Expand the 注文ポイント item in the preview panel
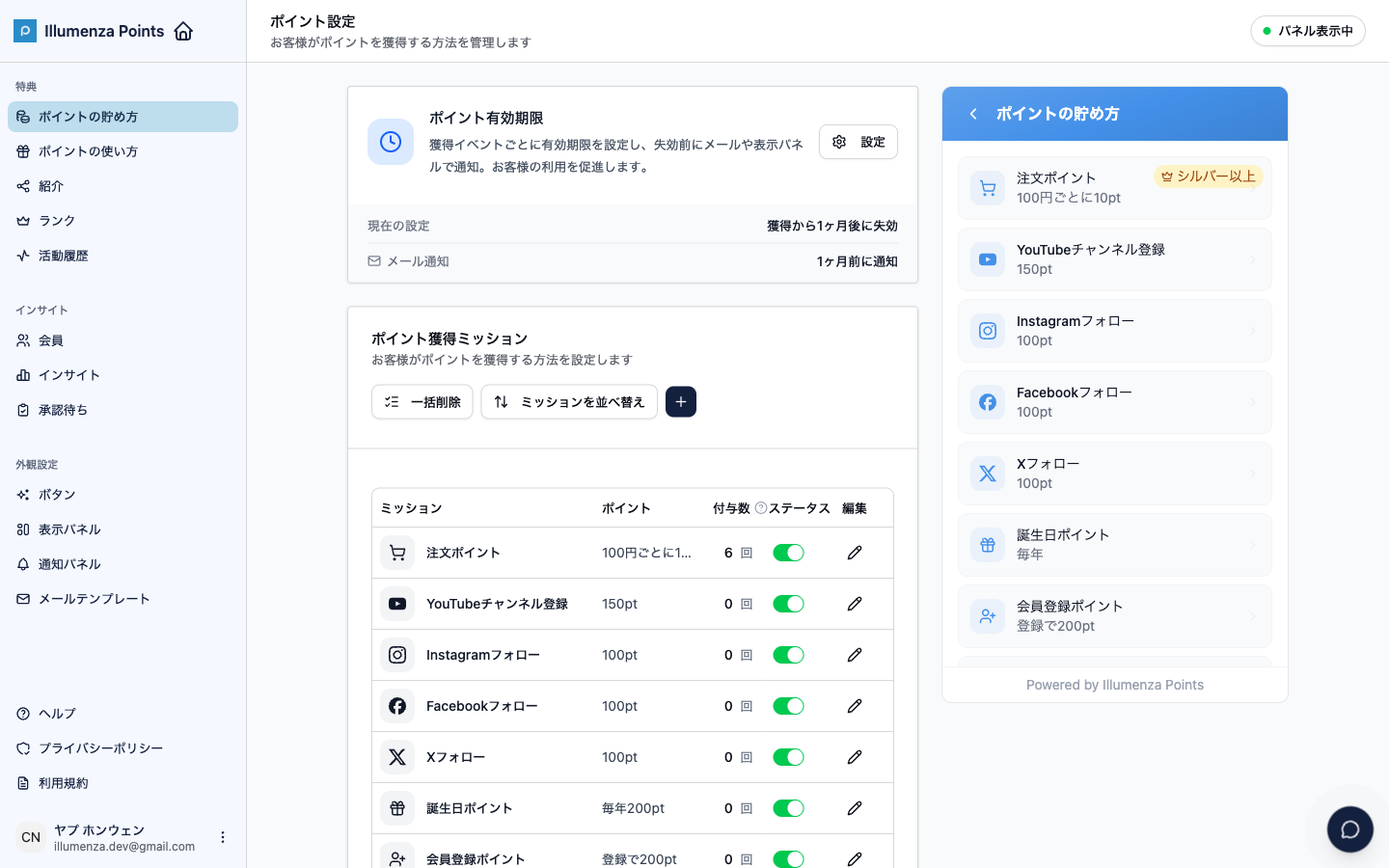 click(x=1114, y=188)
